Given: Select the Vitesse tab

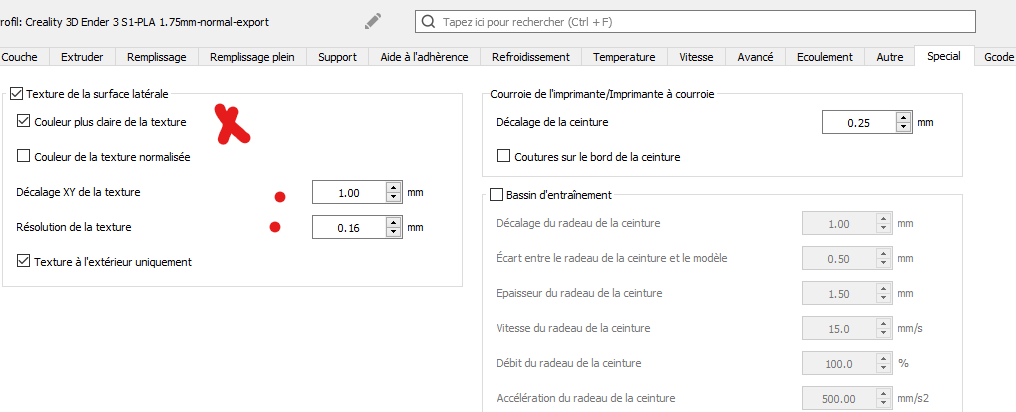Looking at the screenshot, I should tap(696, 57).
